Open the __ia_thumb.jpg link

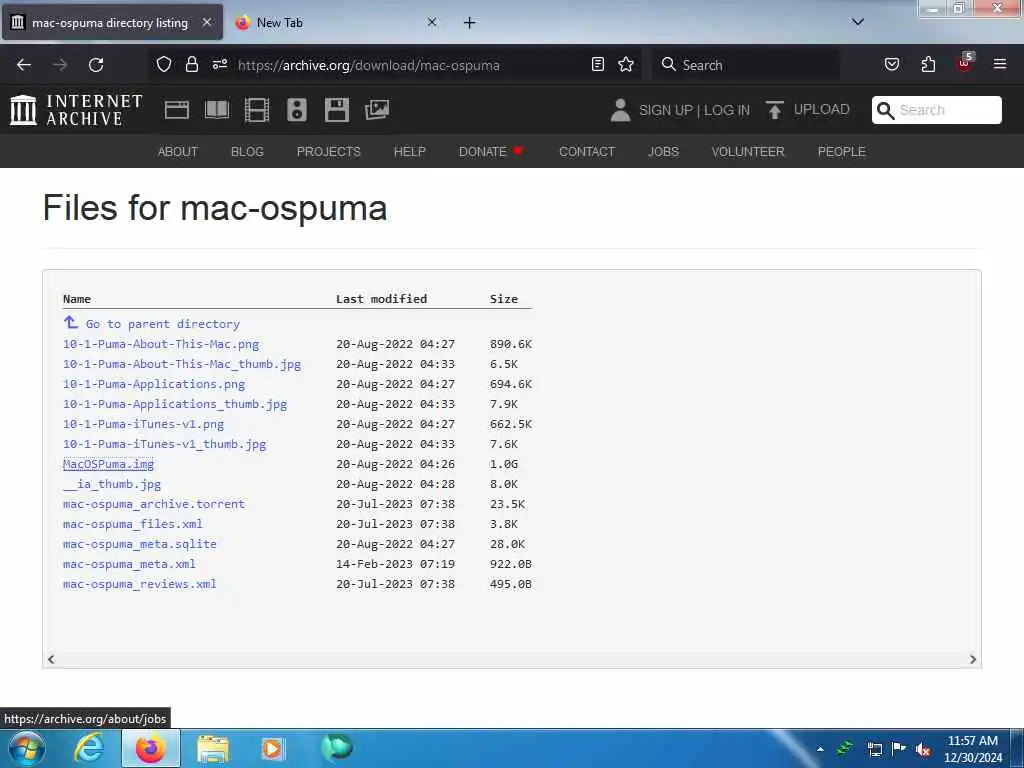112,484
